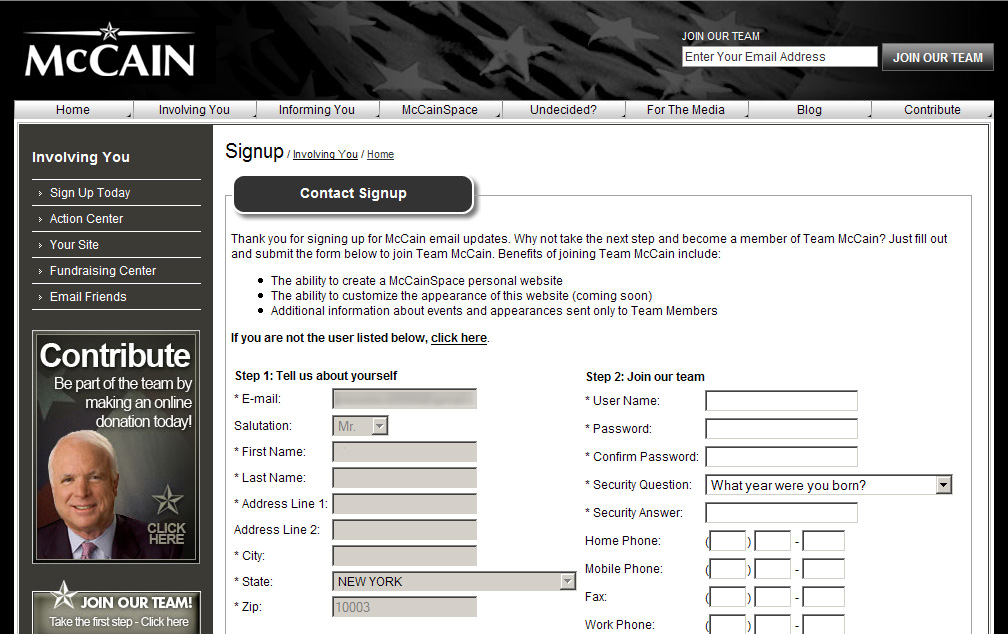Open the Involving You menu
The height and width of the screenshot is (634, 1008).
[x=194, y=110]
